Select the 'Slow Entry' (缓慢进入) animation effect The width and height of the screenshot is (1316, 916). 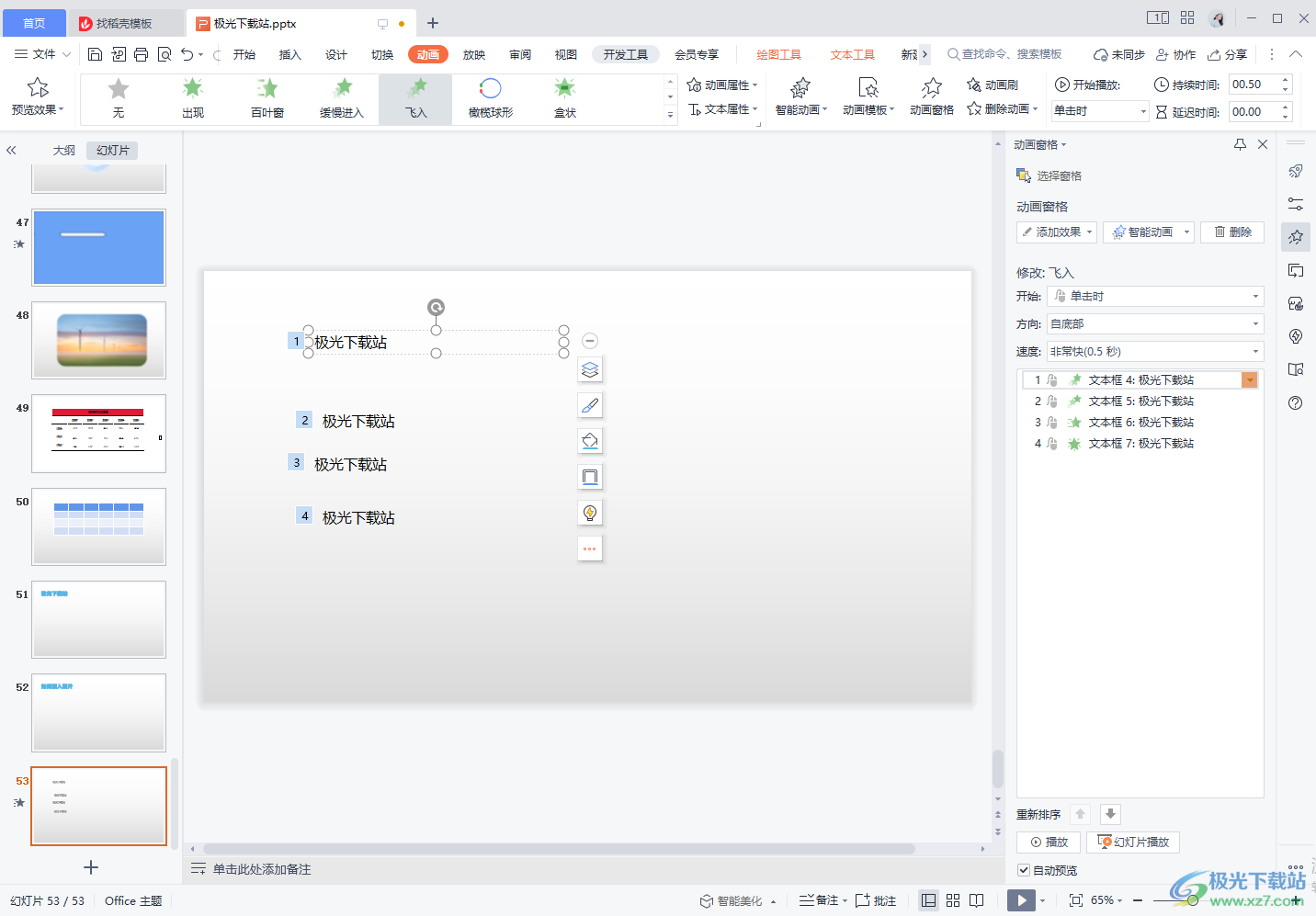(x=342, y=98)
